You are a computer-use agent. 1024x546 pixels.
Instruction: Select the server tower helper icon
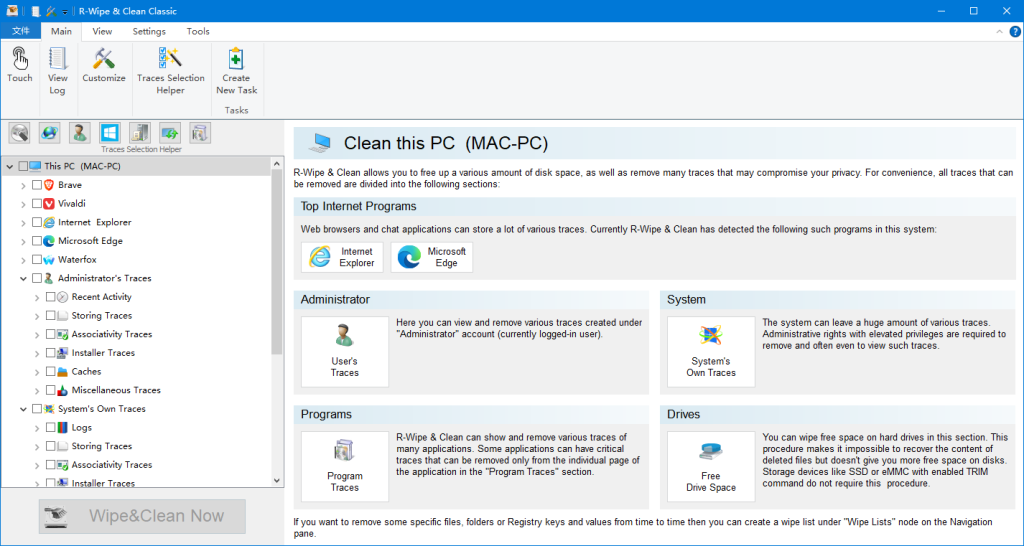pos(140,133)
